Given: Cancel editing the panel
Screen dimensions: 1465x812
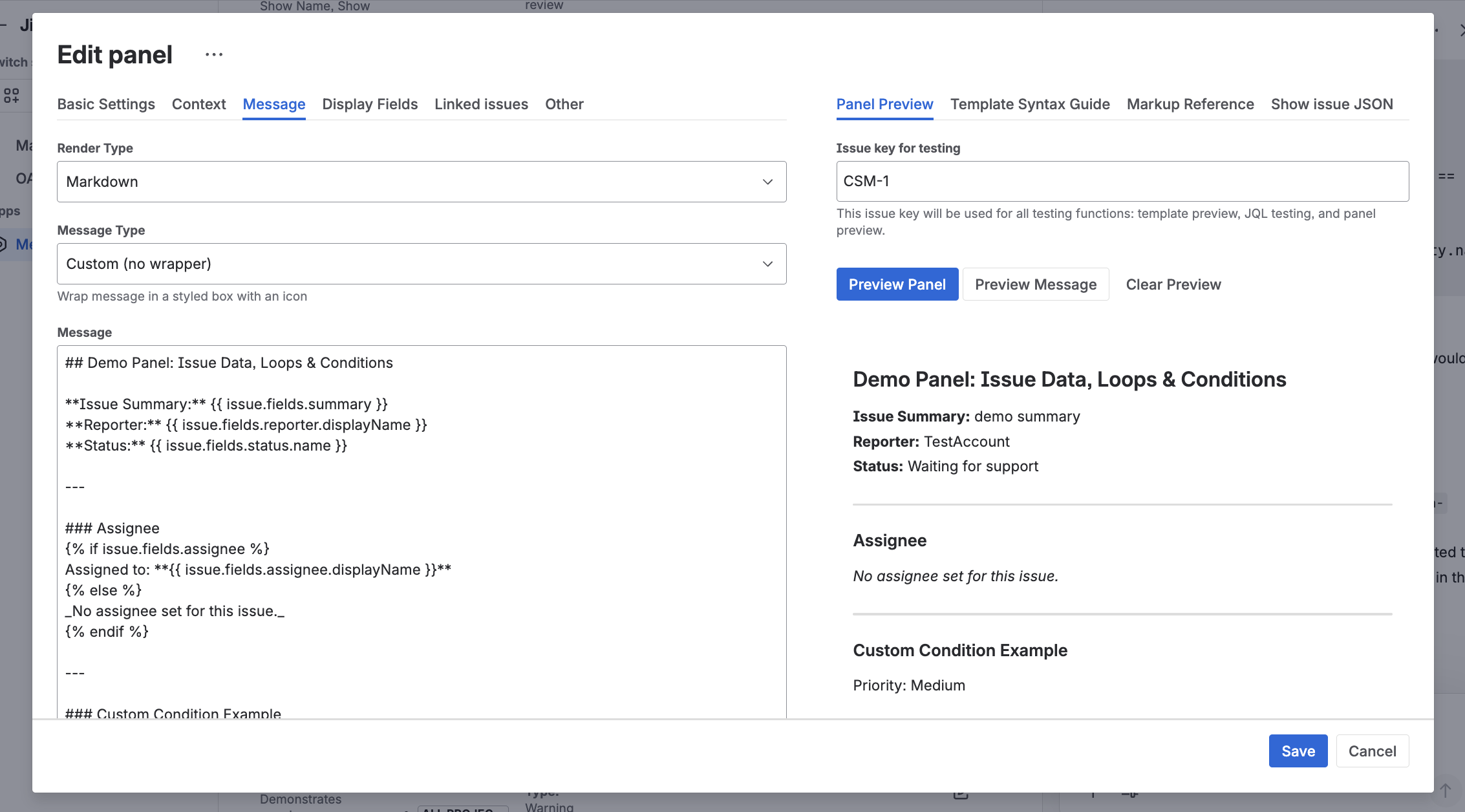Looking at the screenshot, I should coord(1372,751).
